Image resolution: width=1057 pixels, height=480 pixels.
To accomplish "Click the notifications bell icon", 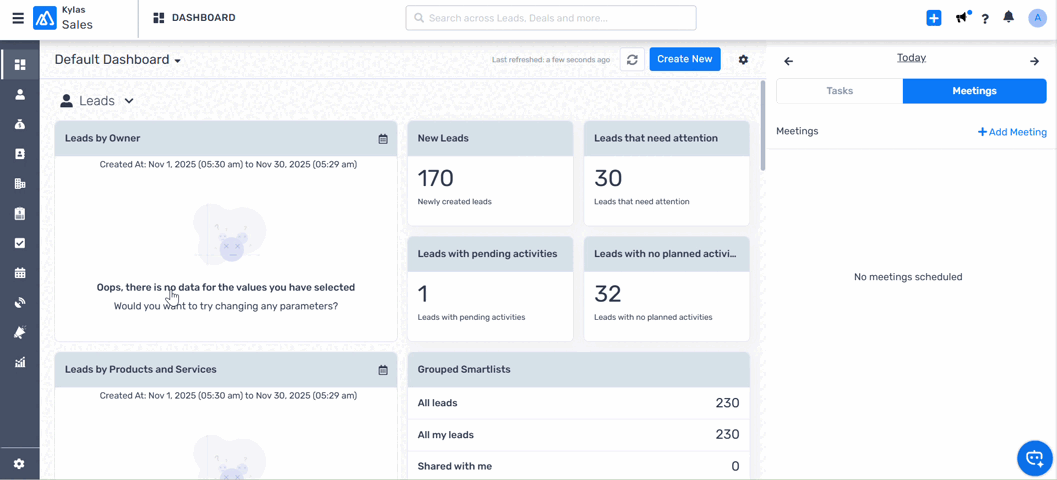I will tap(1009, 18).
